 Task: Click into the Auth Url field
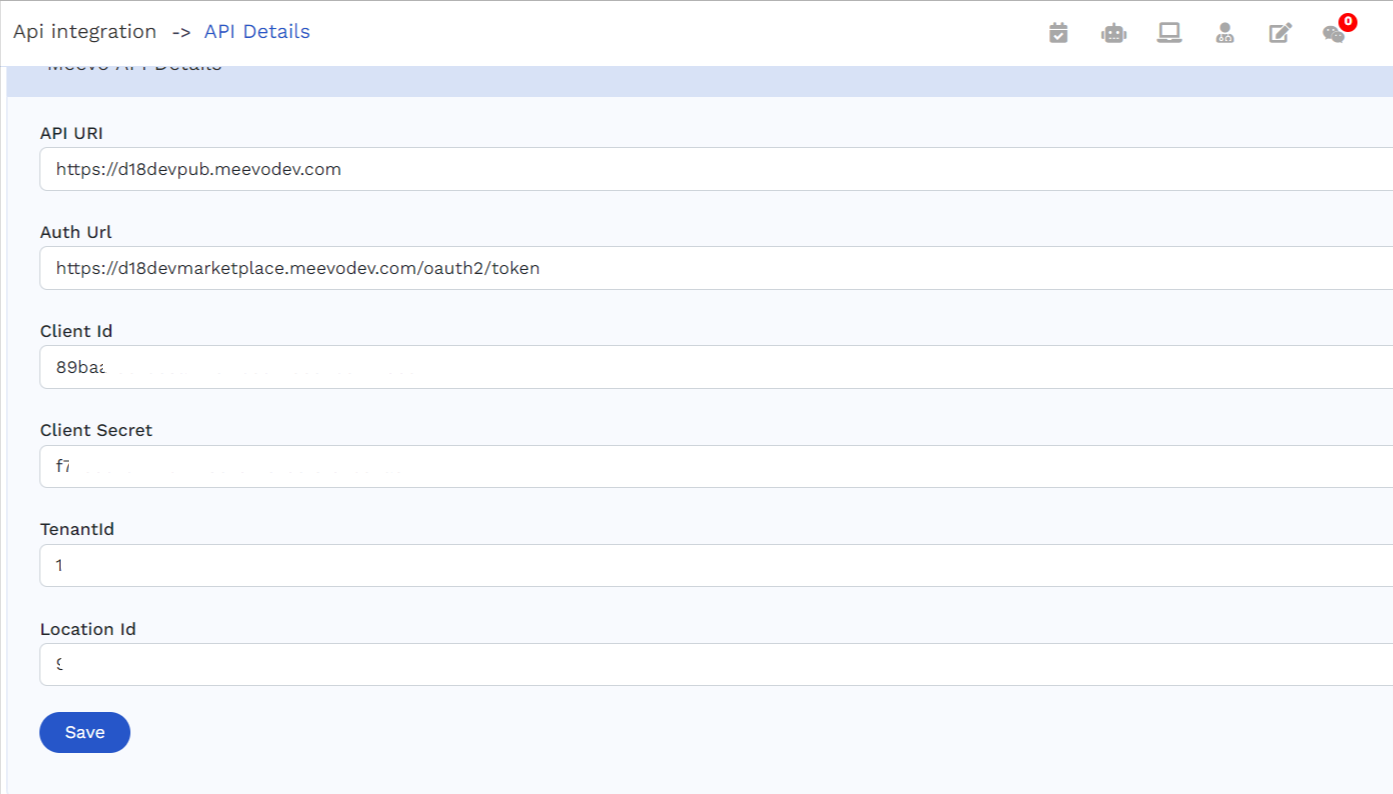click(716, 268)
